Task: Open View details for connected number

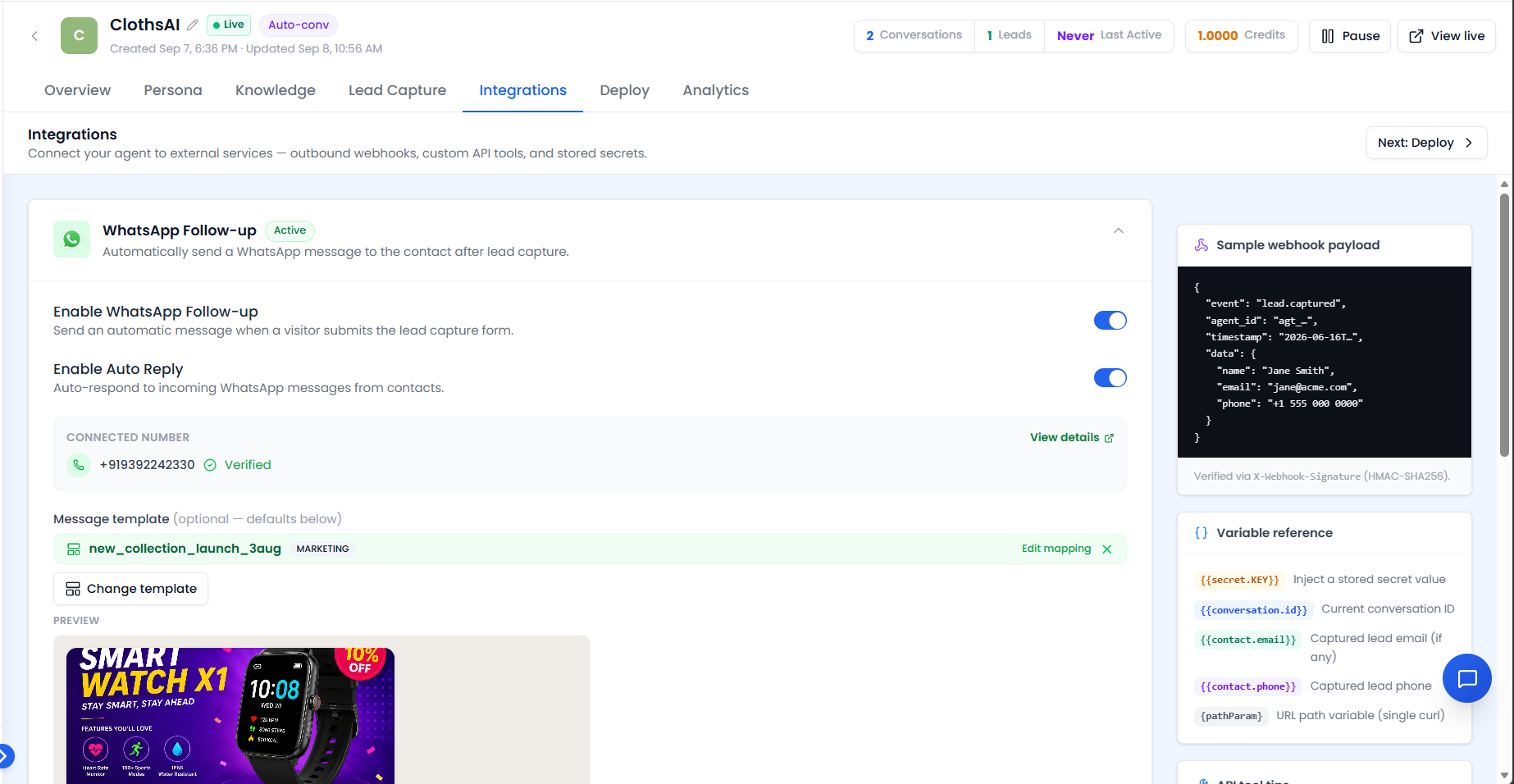Action: point(1072,438)
